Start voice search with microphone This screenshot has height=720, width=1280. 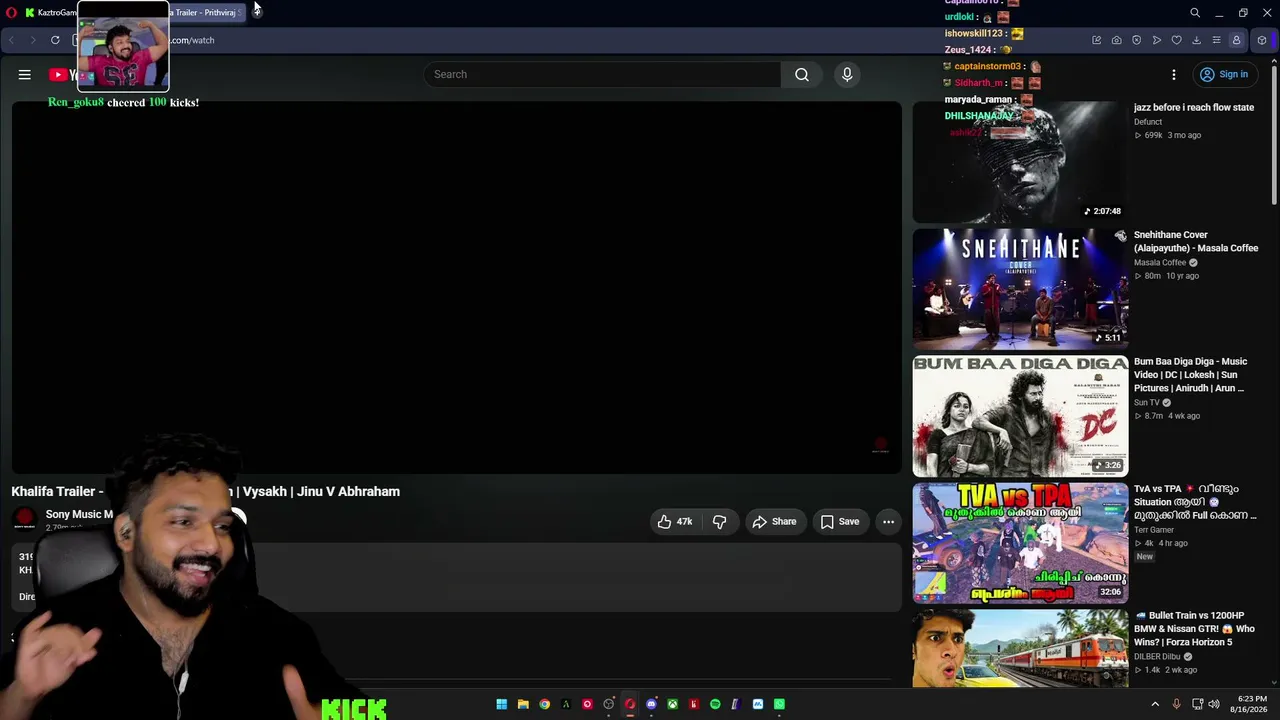coord(847,74)
